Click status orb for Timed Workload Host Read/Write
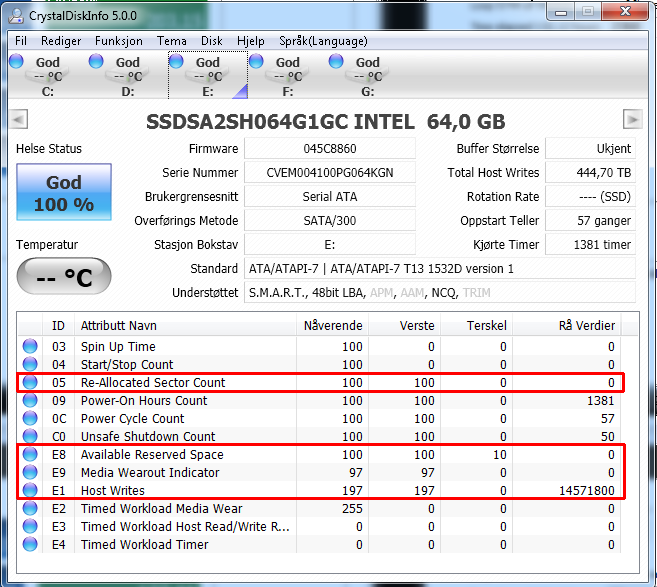657x587 pixels. (30, 526)
